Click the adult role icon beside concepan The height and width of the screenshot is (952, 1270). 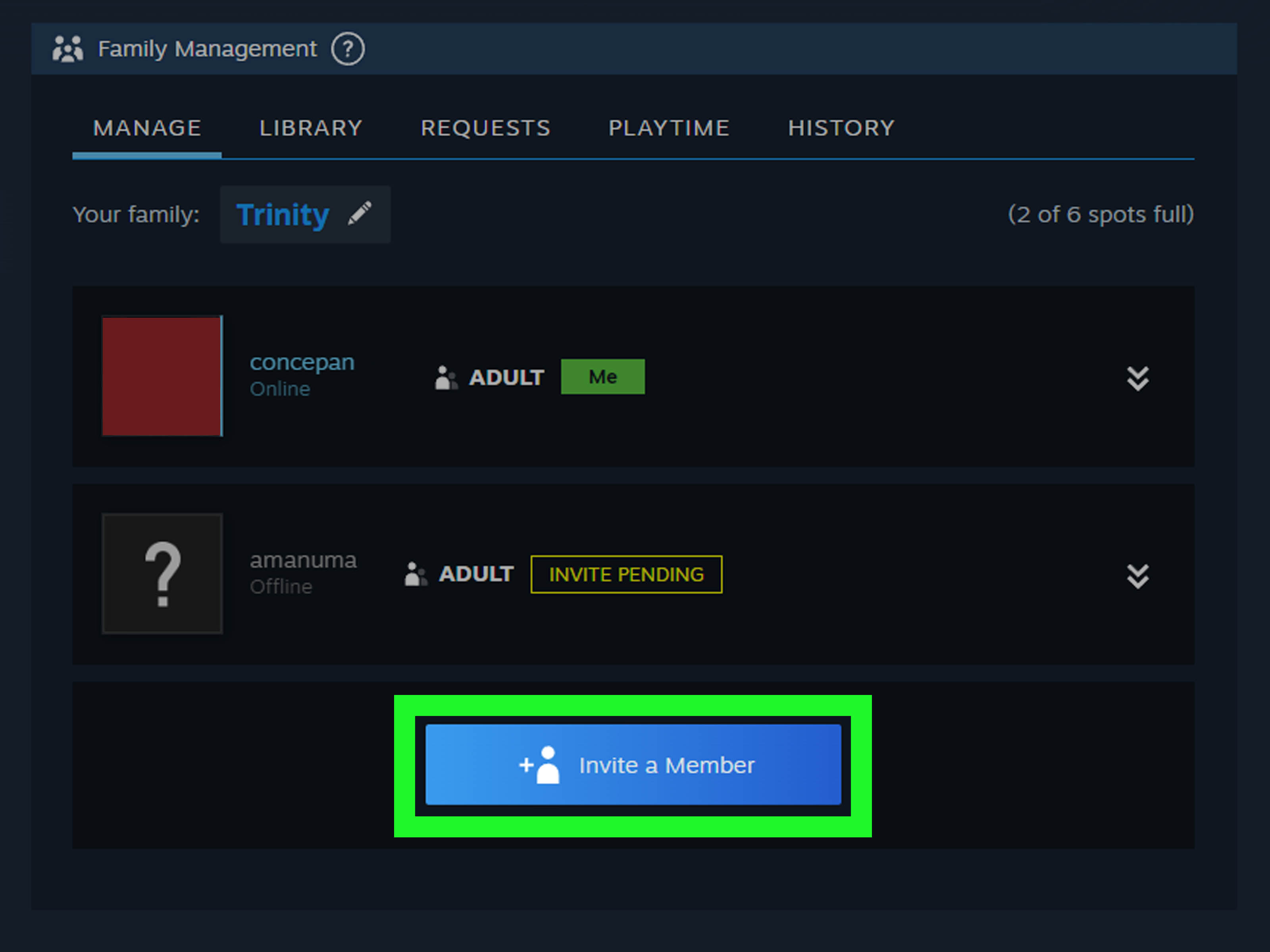[446, 378]
